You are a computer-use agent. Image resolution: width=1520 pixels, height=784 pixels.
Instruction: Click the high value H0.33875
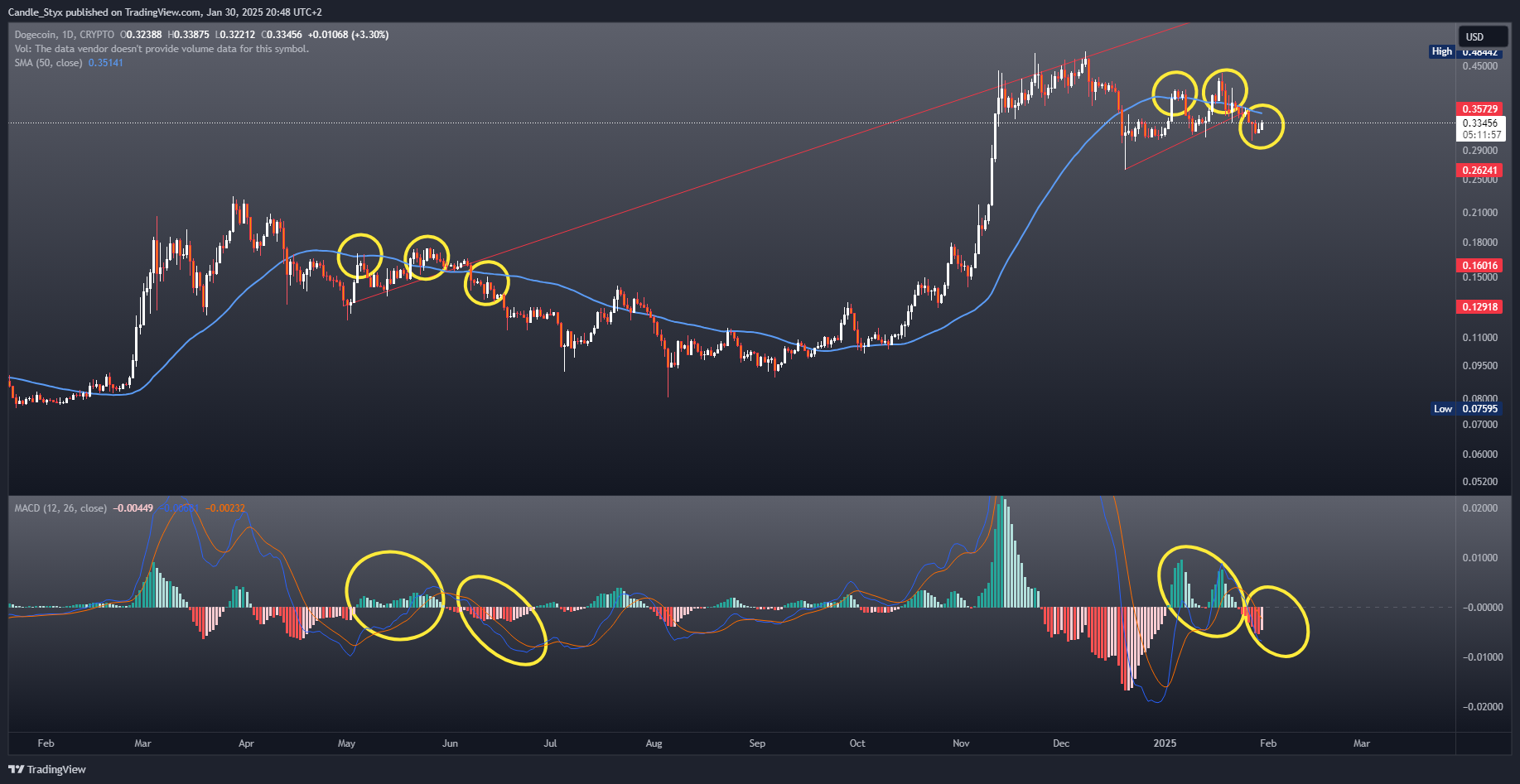[188, 35]
